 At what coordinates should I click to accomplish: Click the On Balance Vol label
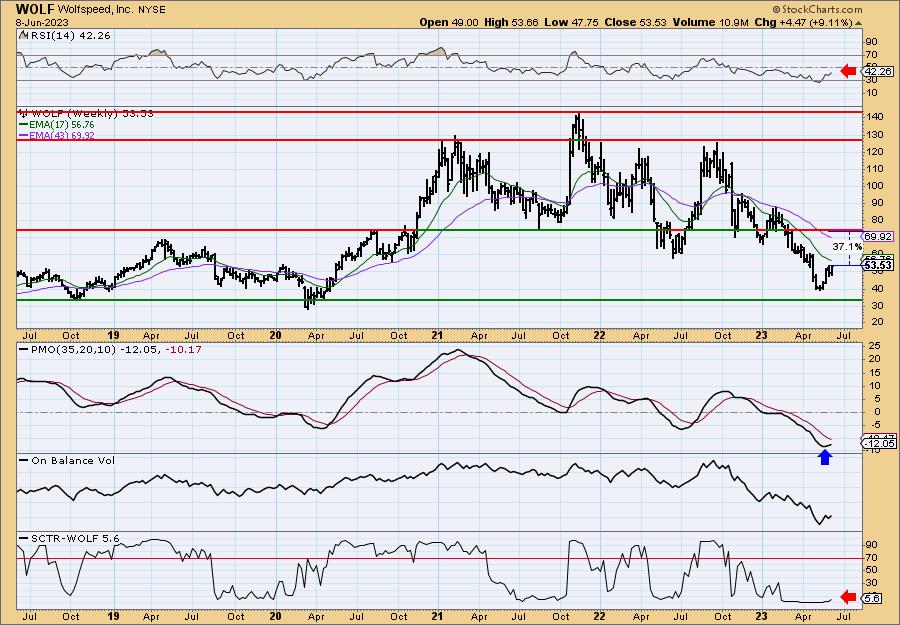pos(72,461)
